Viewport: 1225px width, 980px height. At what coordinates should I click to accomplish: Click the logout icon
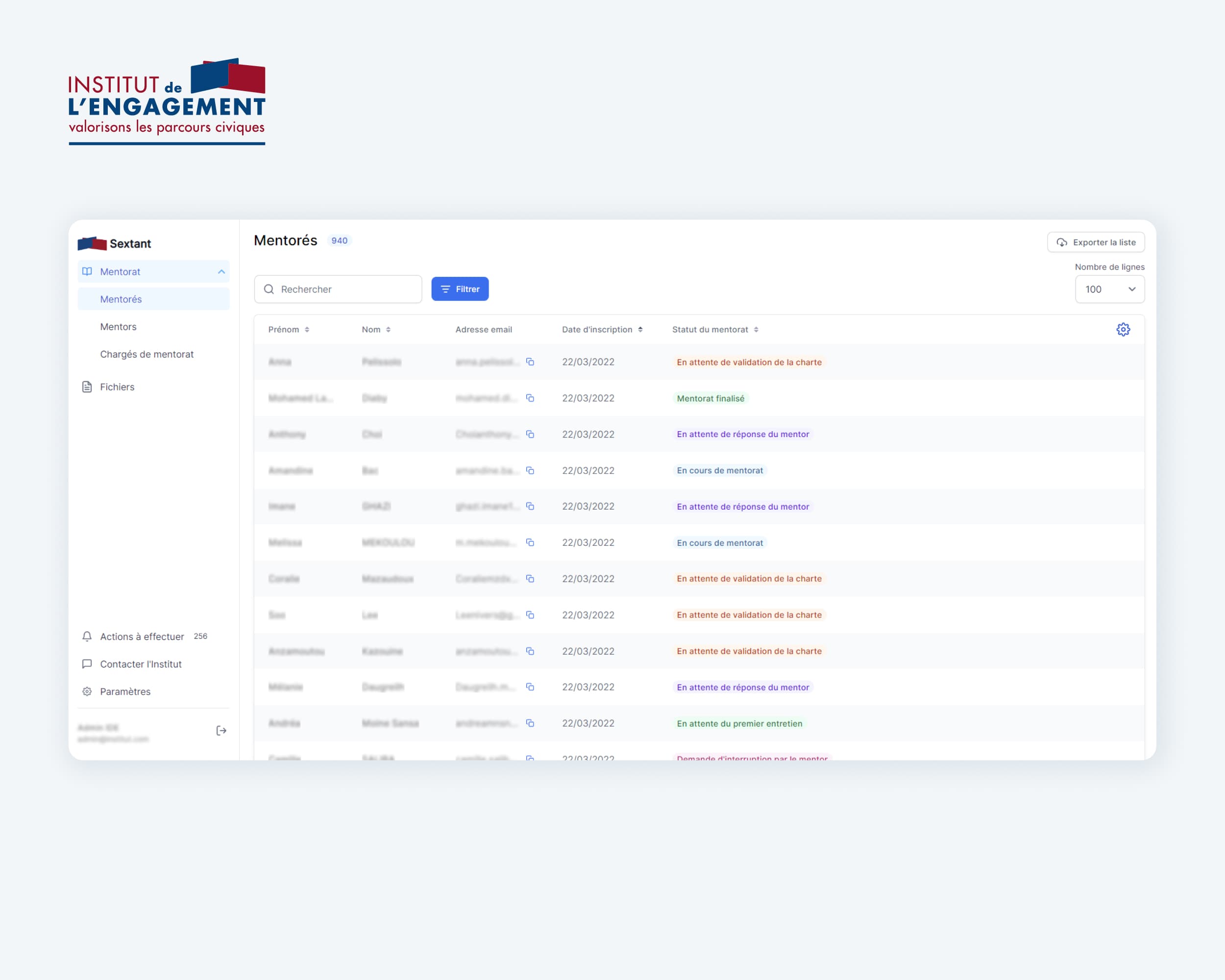click(x=221, y=731)
